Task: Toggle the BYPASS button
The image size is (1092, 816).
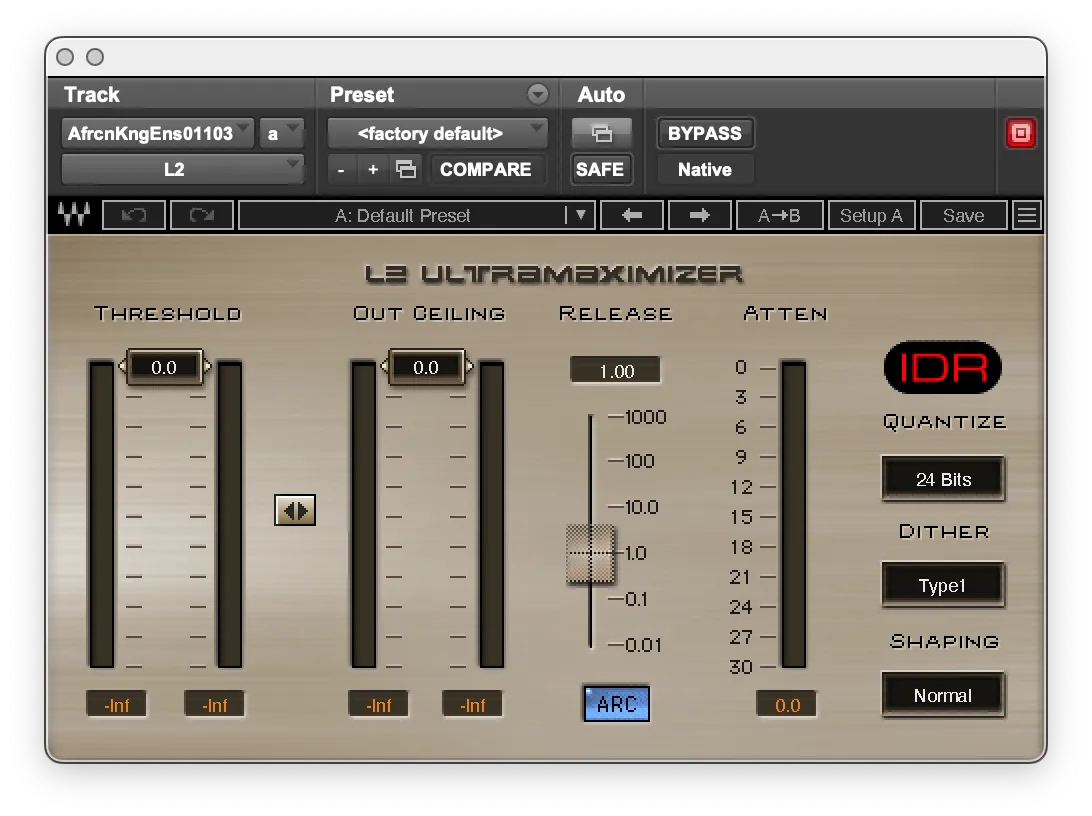Action: (705, 132)
